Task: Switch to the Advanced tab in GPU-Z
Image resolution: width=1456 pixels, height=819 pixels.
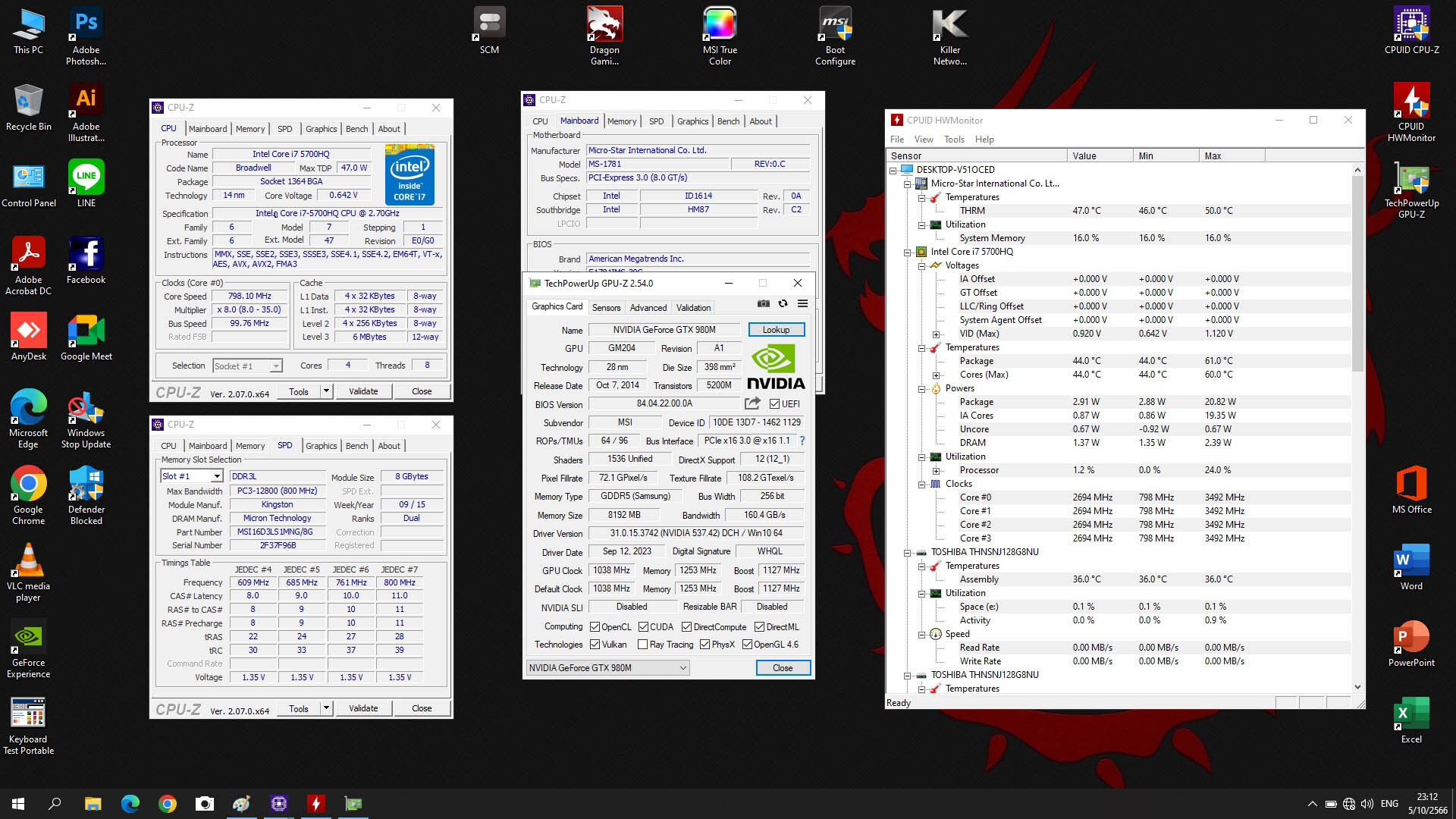Action: (x=648, y=308)
